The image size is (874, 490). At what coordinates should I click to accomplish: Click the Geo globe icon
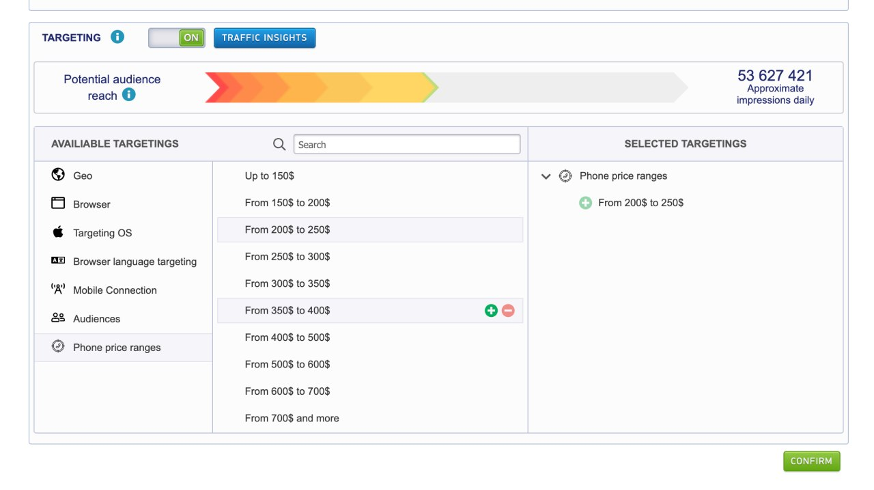(58, 175)
